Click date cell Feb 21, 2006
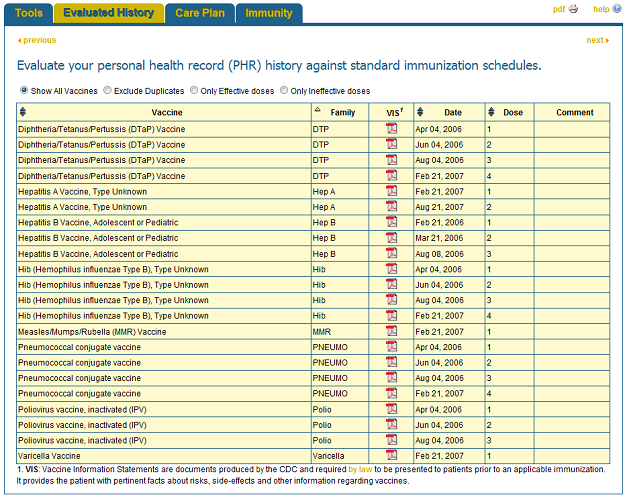Image resolution: width=625 pixels, height=497 pixels. pos(449,222)
